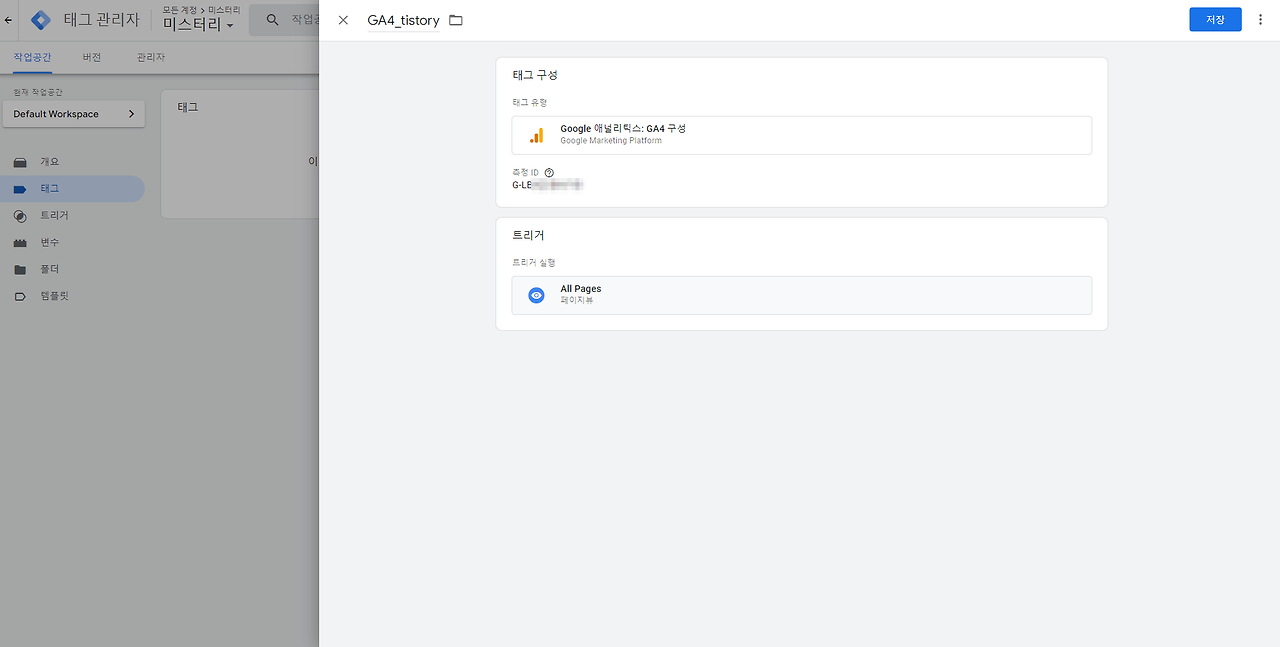This screenshot has height=647, width=1280.
Task: Click the 모든 계정 breadcrumb link
Action: [x=180, y=9]
